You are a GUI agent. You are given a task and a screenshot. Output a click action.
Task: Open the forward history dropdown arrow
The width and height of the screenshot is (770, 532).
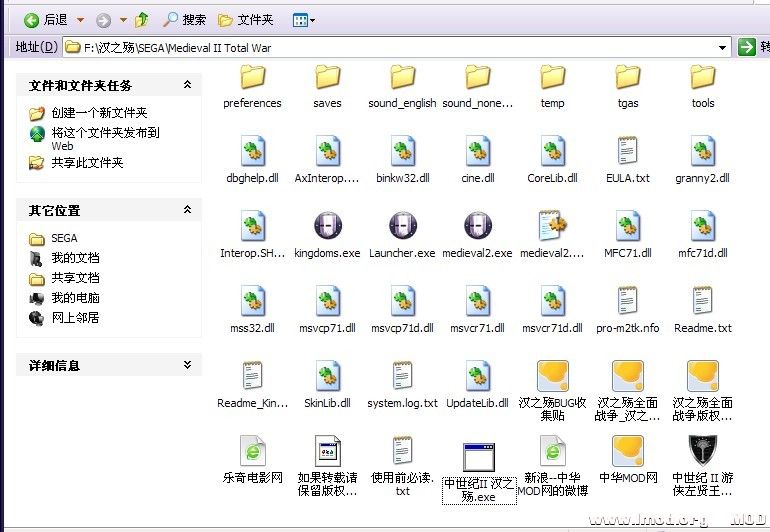(x=123, y=20)
